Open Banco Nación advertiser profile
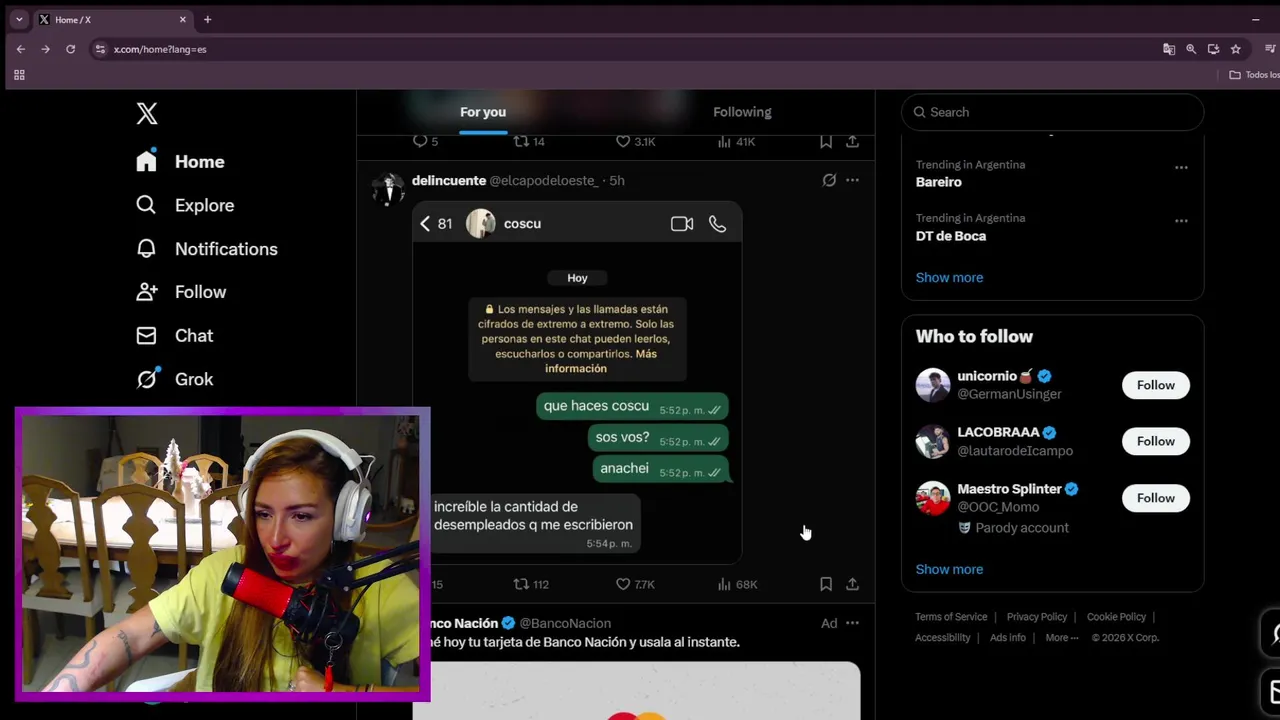This screenshot has width=1280, height=720. tap(464, 623)
